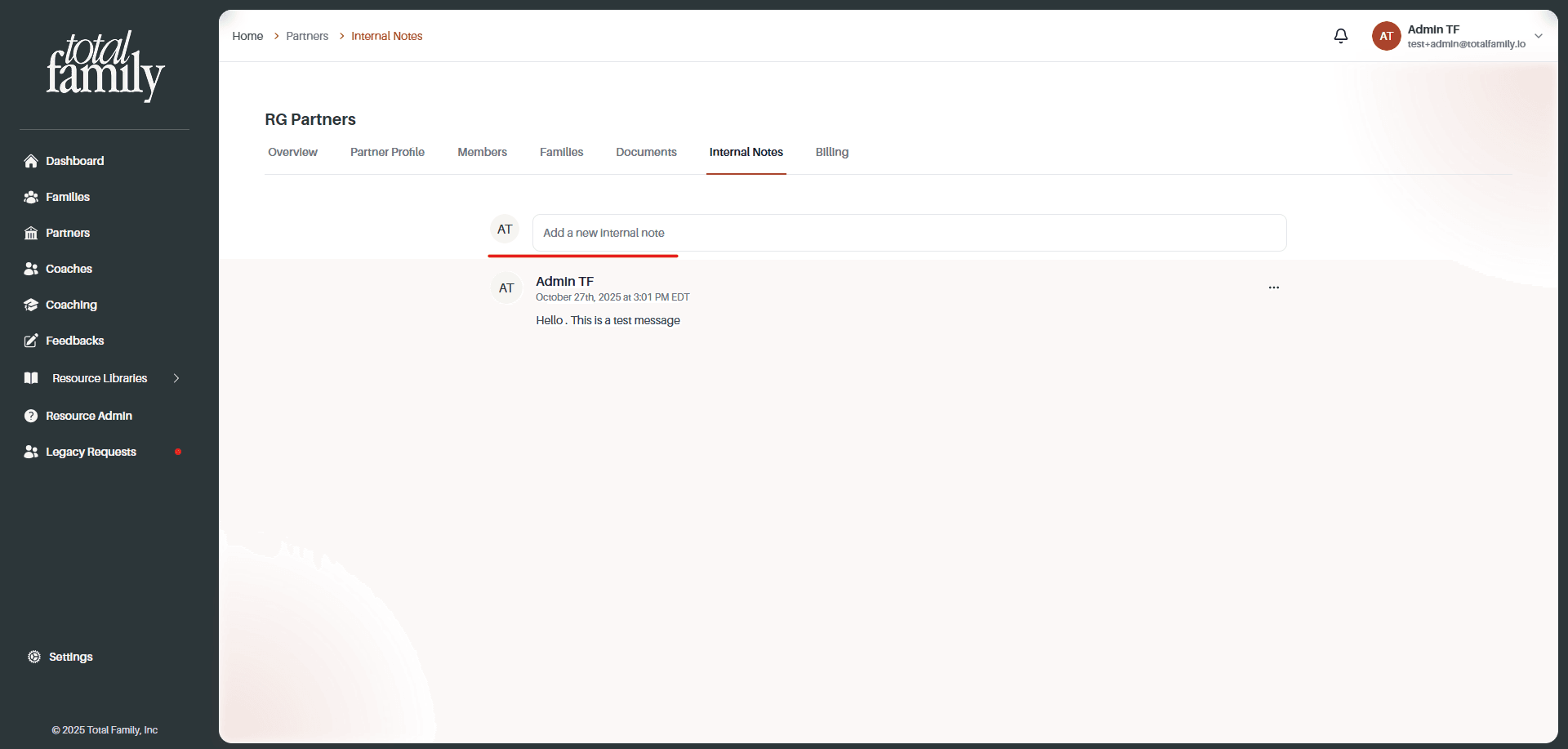The image size is (1568, 749).
Task: Open Coaching label in the sidebar
Action: coord(71,305)
